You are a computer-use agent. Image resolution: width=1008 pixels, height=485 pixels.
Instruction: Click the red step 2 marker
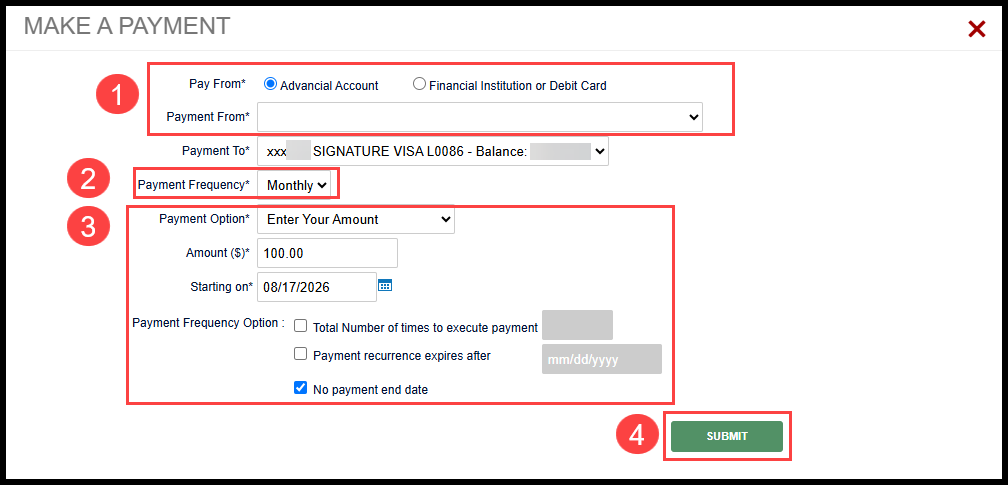click(x=89, y=179)
